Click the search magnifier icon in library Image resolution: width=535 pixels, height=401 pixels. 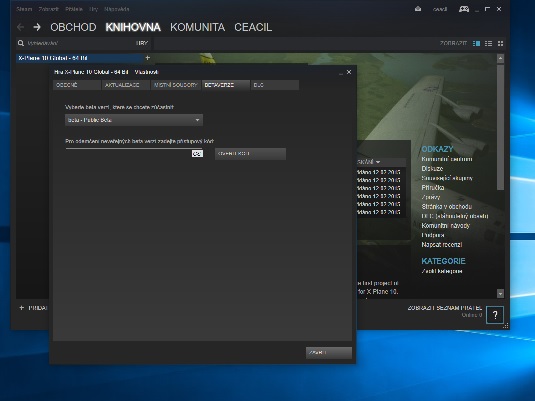coord(21,43)
